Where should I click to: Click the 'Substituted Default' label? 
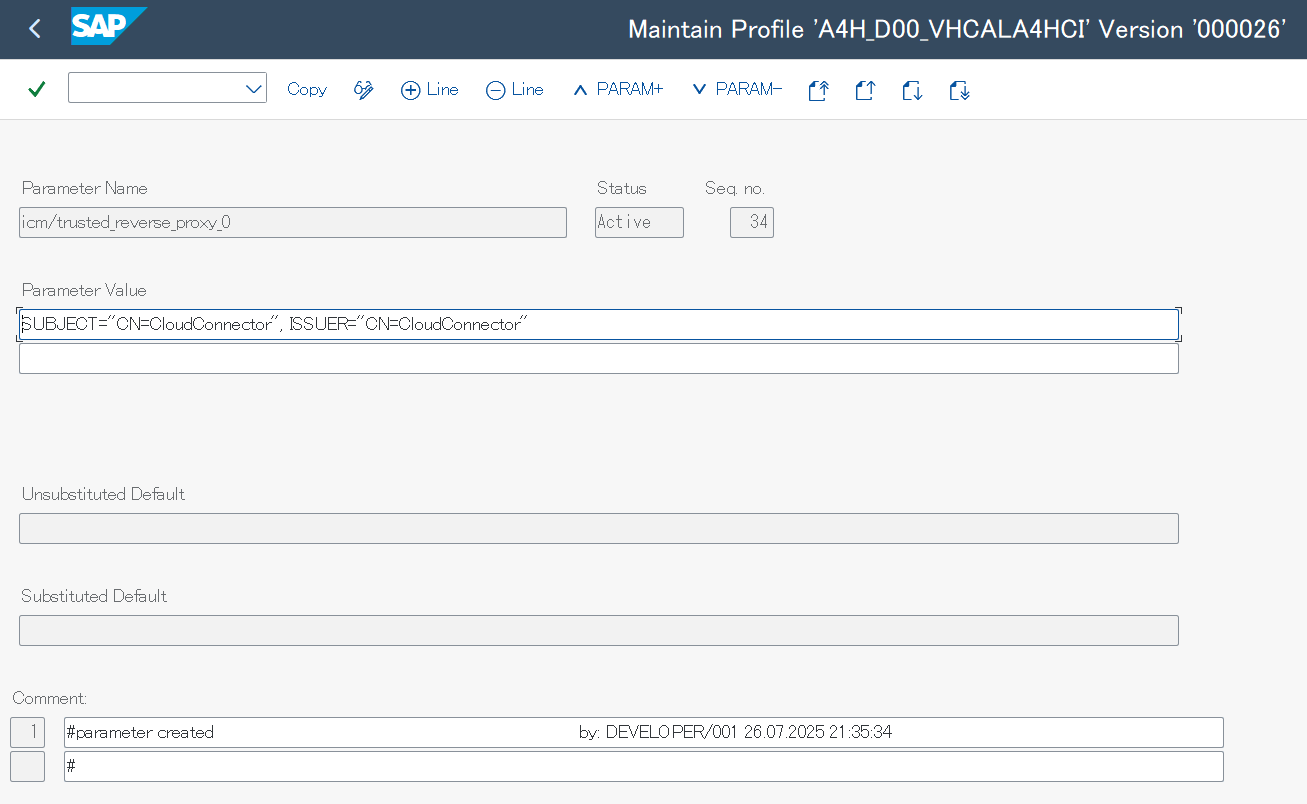click(94, 596)
